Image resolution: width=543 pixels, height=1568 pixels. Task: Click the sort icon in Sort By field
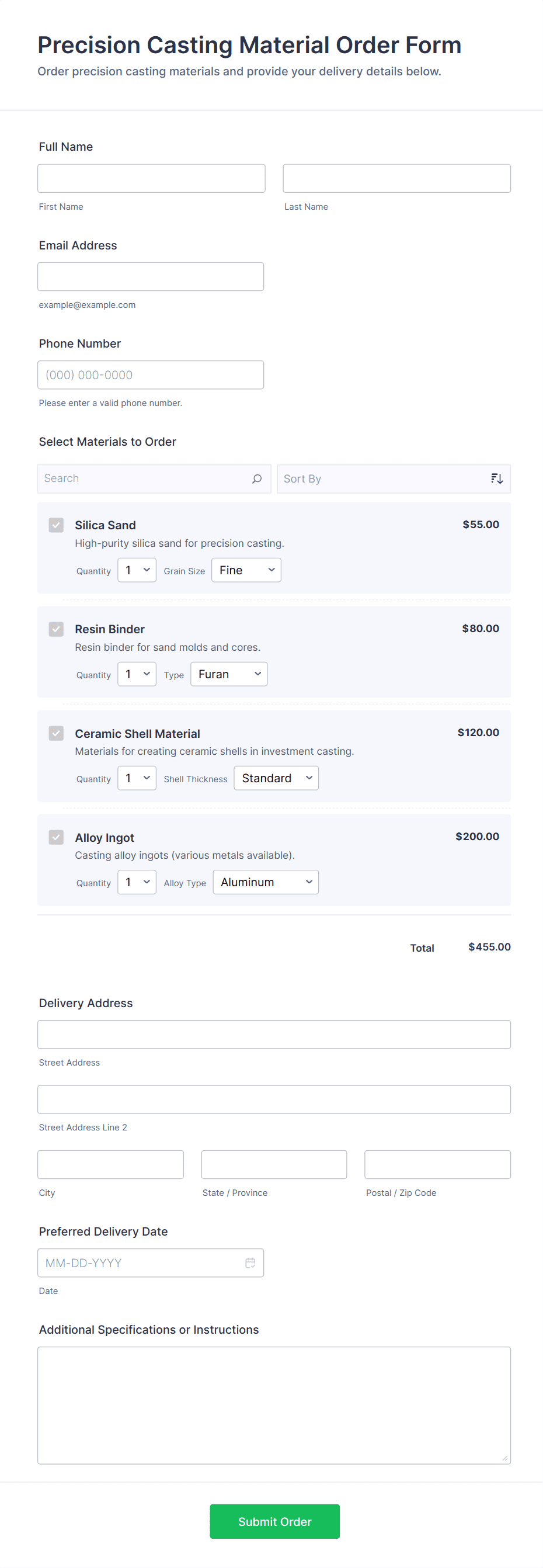[x=497, y=478]
